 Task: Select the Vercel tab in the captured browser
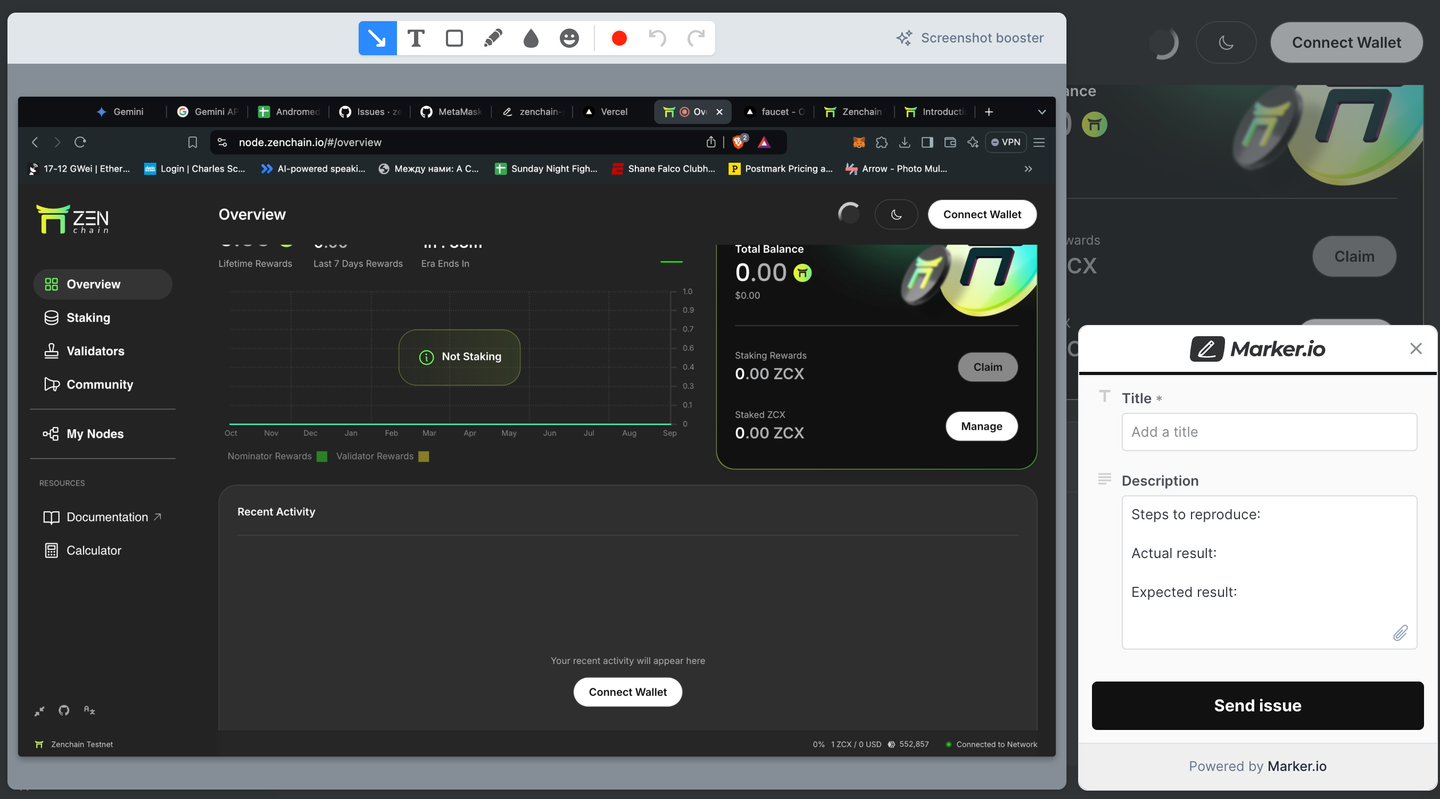(613, 112)
